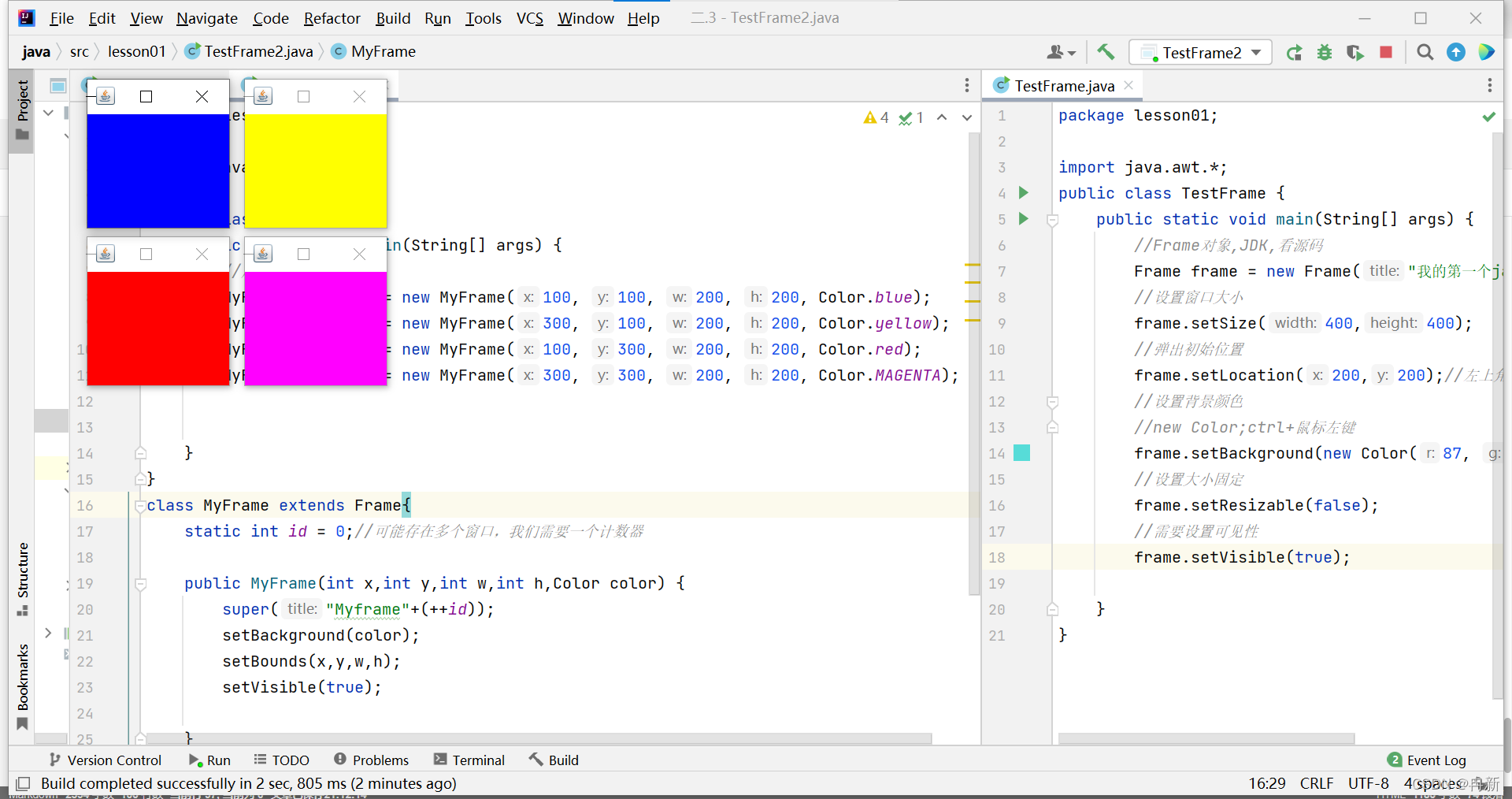Open the user account icon in toolbar
Screen dimensions: 1512x799
click(1061, 52)
